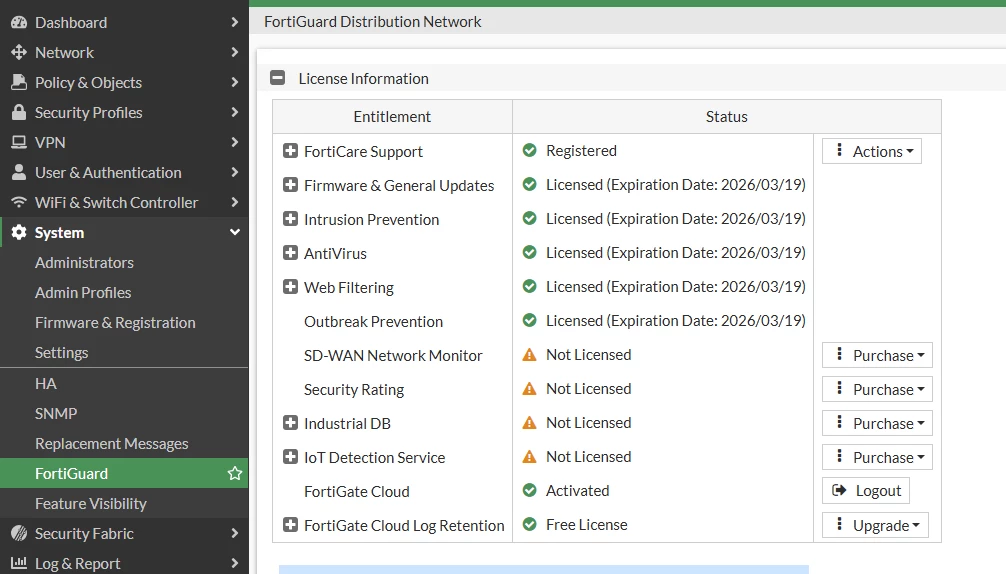Open the FortiCare Actions dropdown
Viewport: 1006px width, 574px height.
point(872,151)
